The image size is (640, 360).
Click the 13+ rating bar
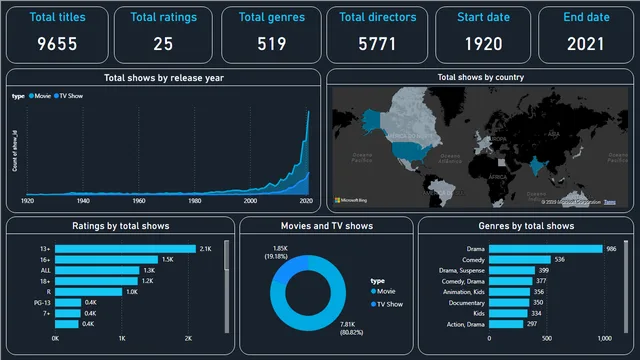click(125, 249)
